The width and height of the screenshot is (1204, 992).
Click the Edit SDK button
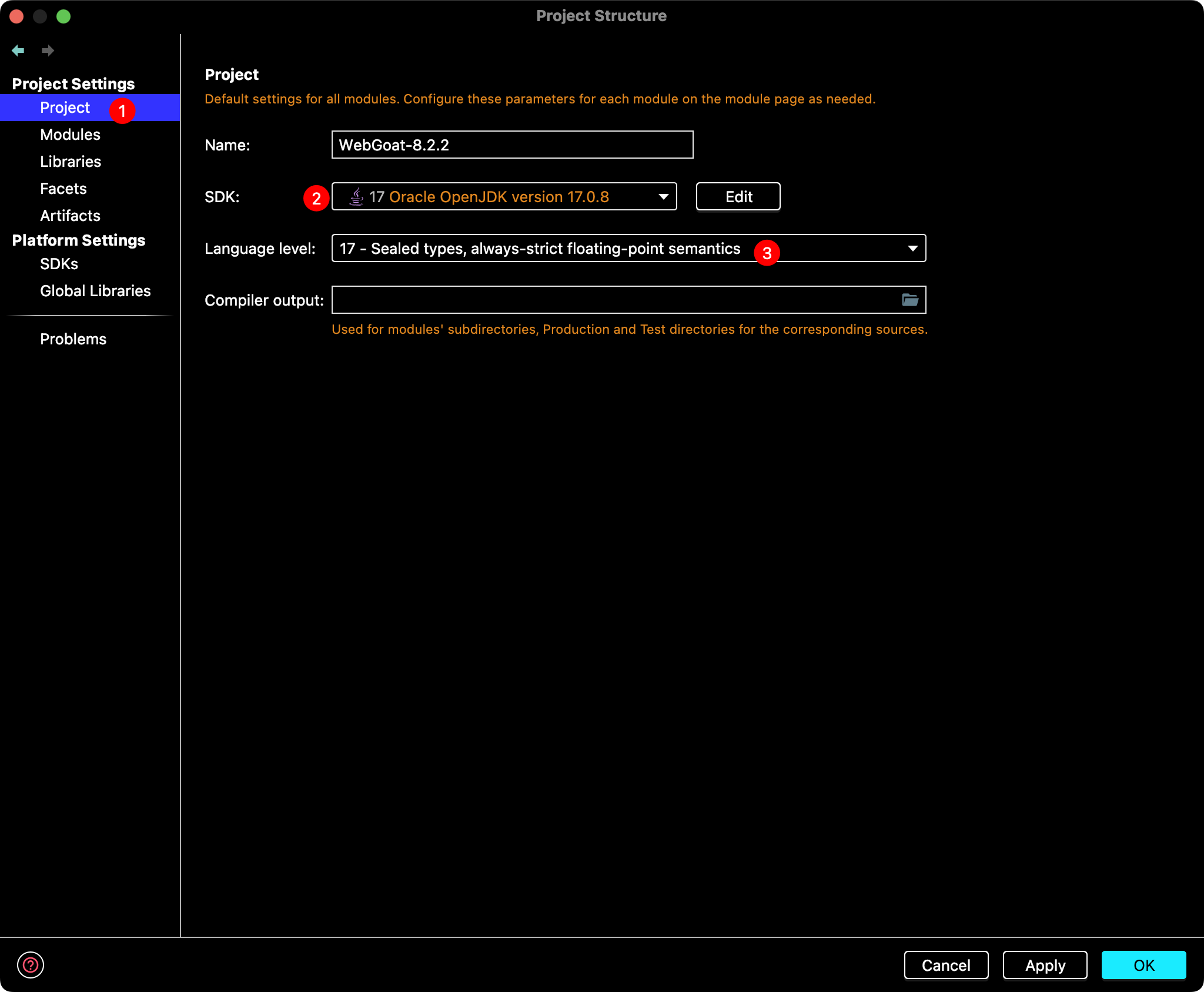click(738, 197)
